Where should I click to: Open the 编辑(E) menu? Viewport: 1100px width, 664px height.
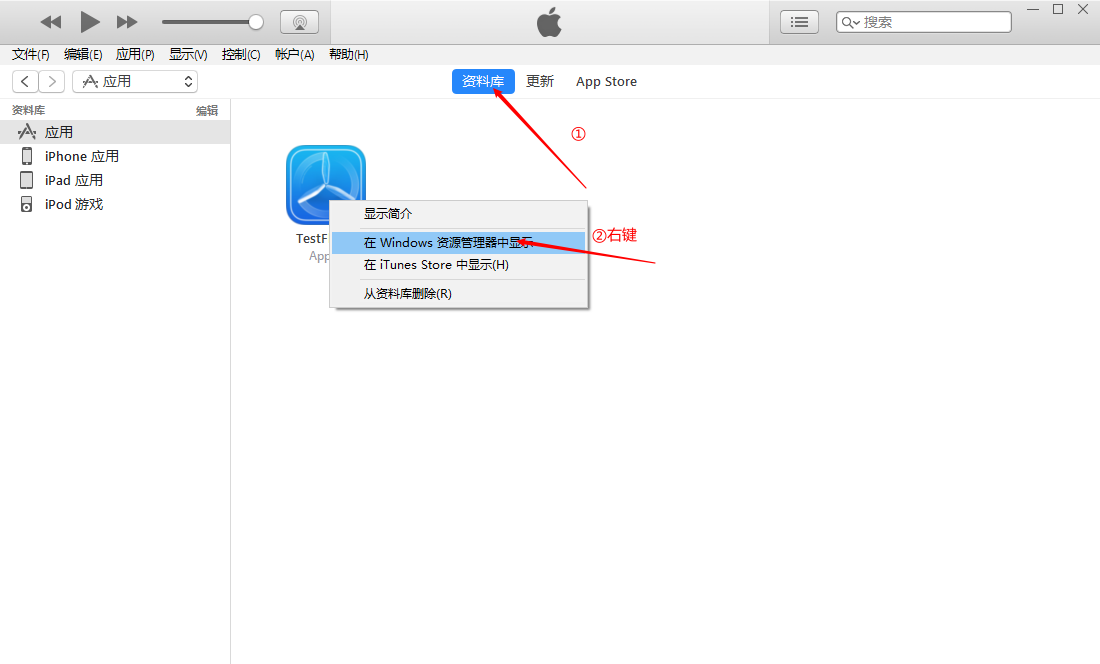83,55
